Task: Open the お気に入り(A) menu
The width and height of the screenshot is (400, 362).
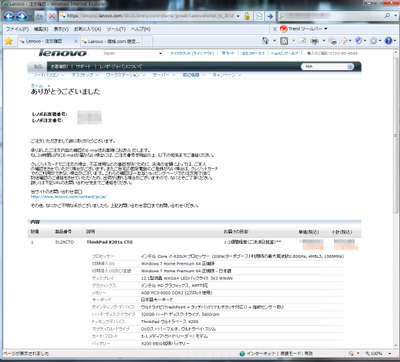Action: pos(87,29)
